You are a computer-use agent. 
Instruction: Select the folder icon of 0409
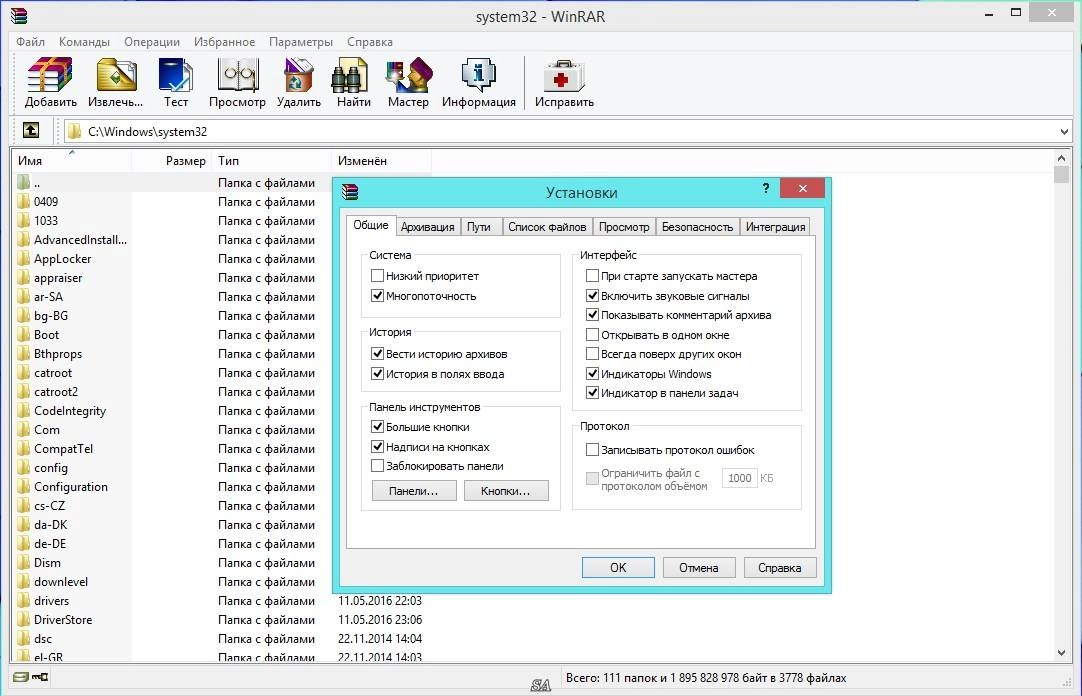click(x=24, y=201)
